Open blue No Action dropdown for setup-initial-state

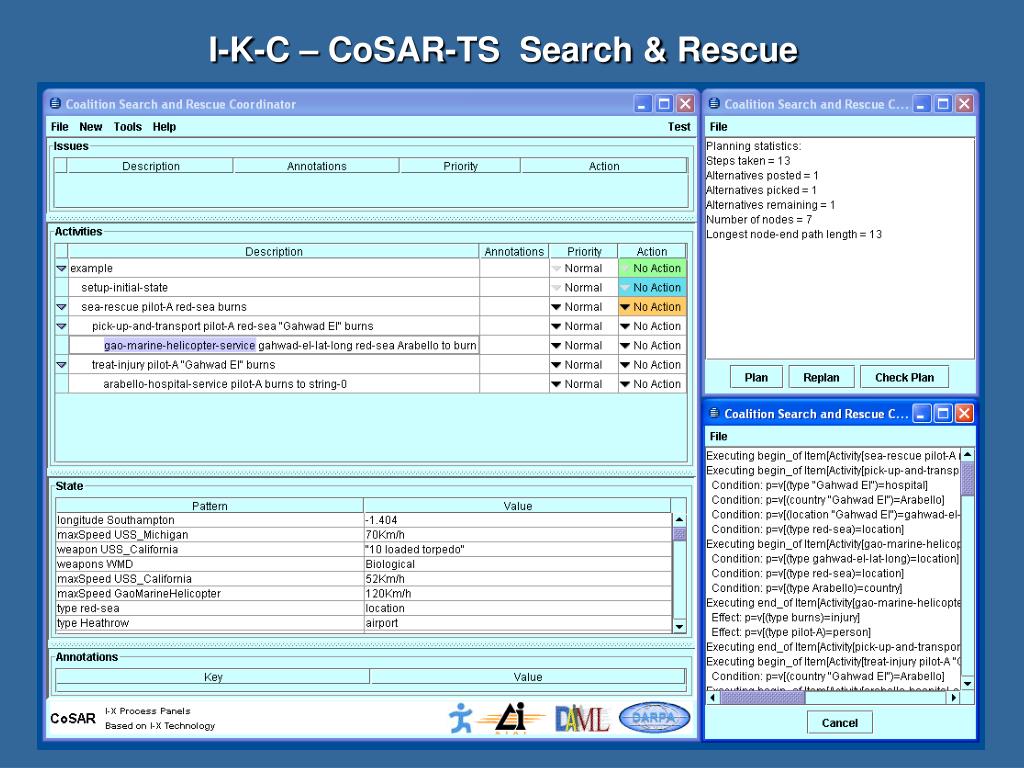[652, 288]
